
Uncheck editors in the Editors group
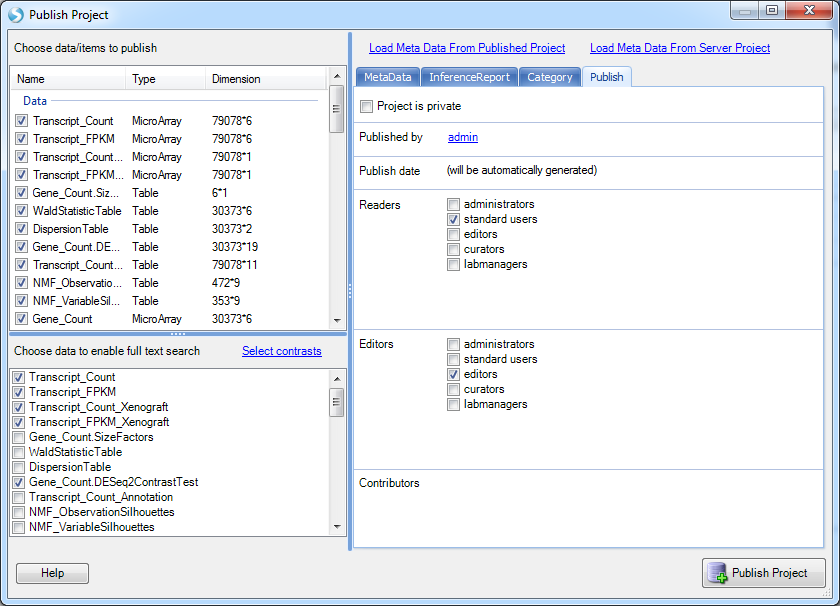(453, 374)
